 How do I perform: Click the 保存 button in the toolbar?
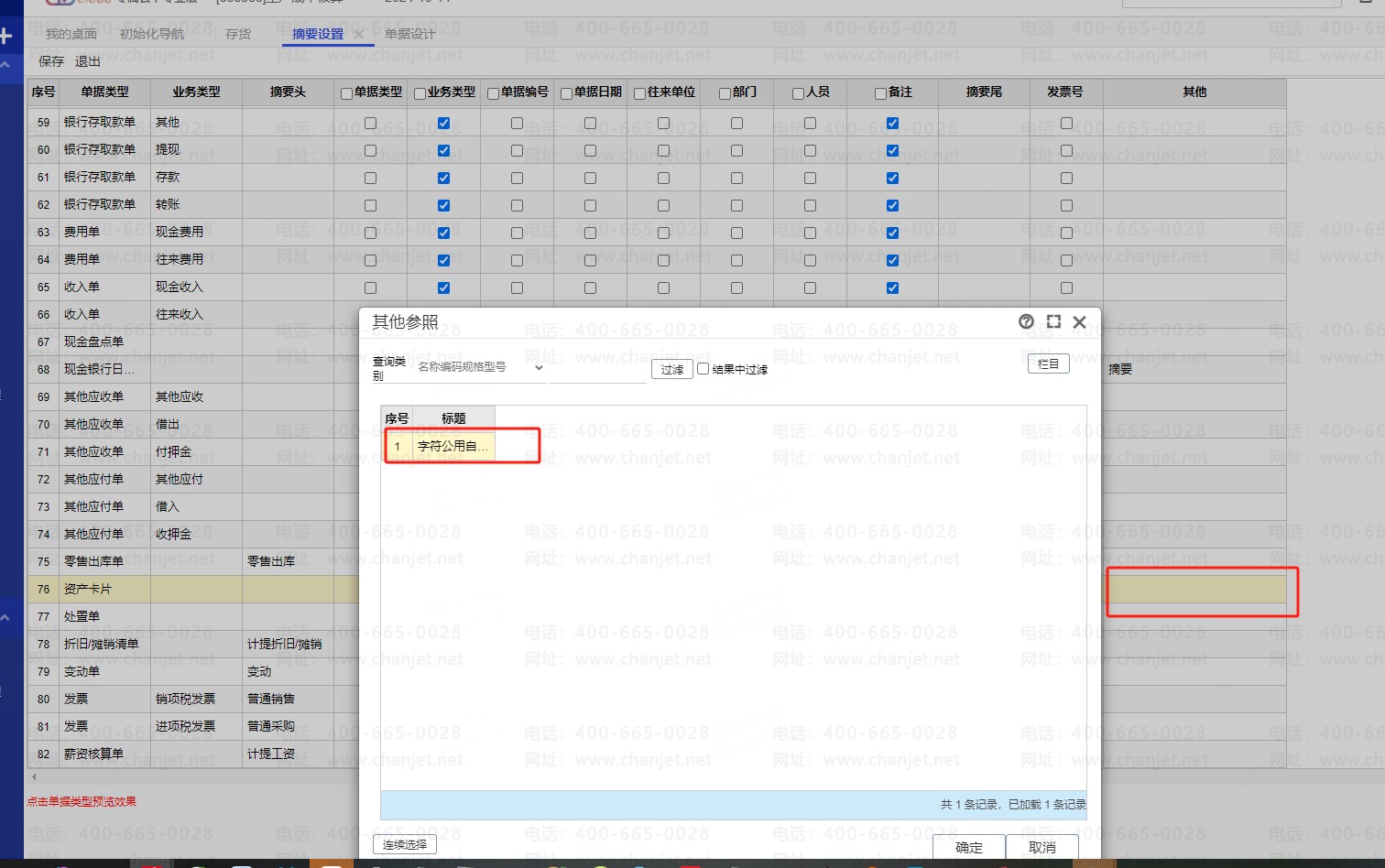pos(51,61)
